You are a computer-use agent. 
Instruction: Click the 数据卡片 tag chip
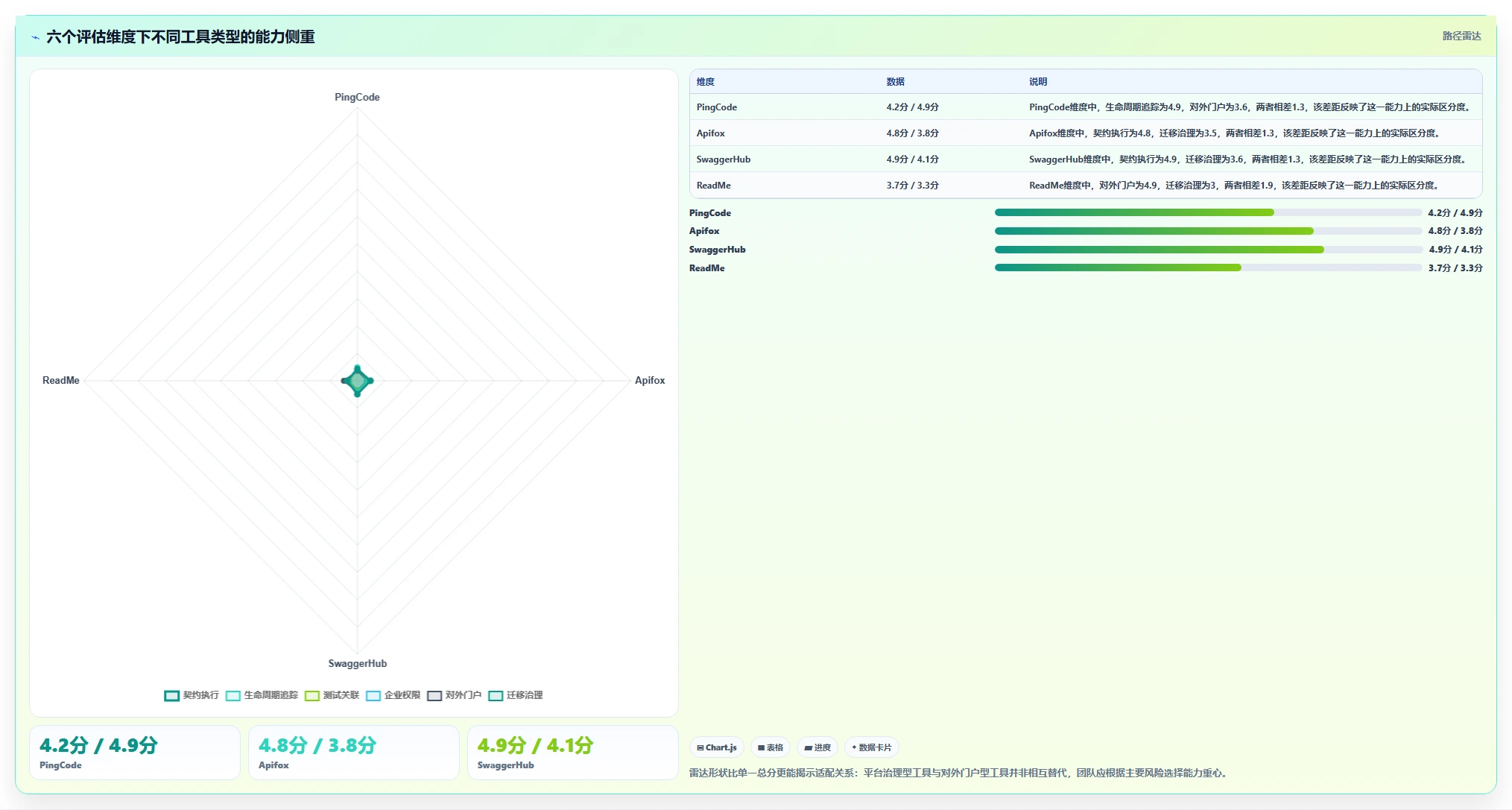coord(872,747)
